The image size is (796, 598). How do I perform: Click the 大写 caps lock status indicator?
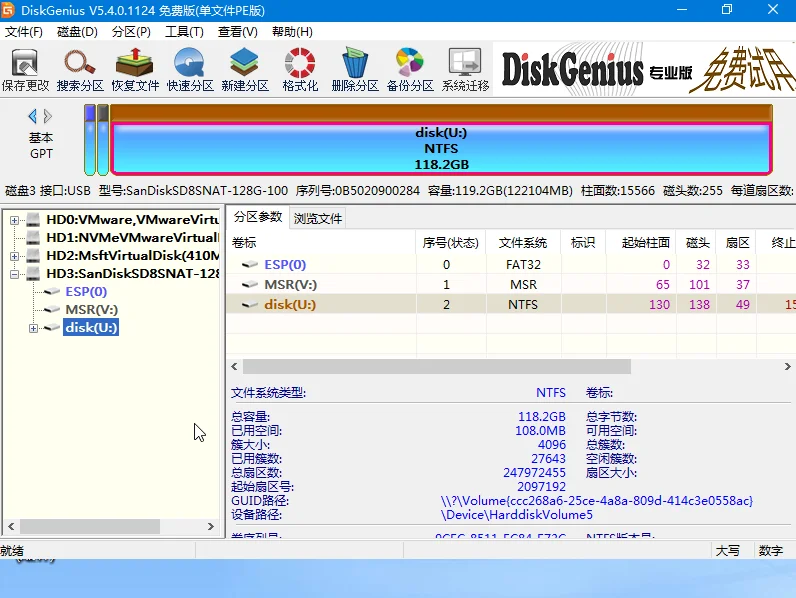coord(727,551)
